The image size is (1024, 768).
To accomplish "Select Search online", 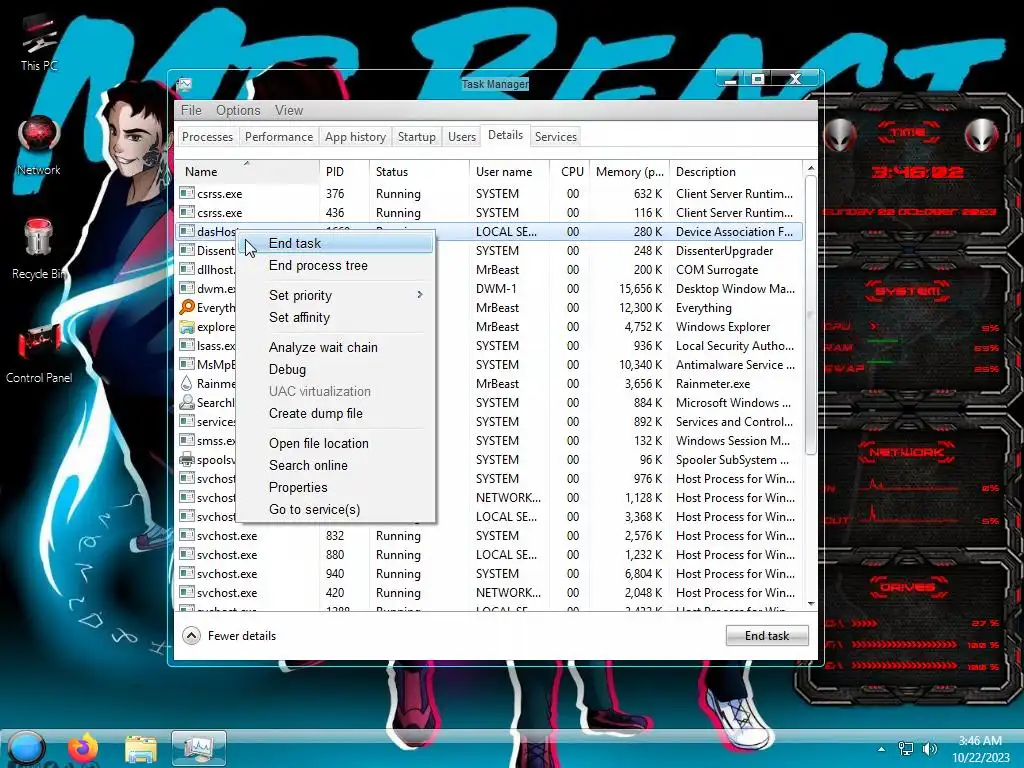I will tap(335, 465).
